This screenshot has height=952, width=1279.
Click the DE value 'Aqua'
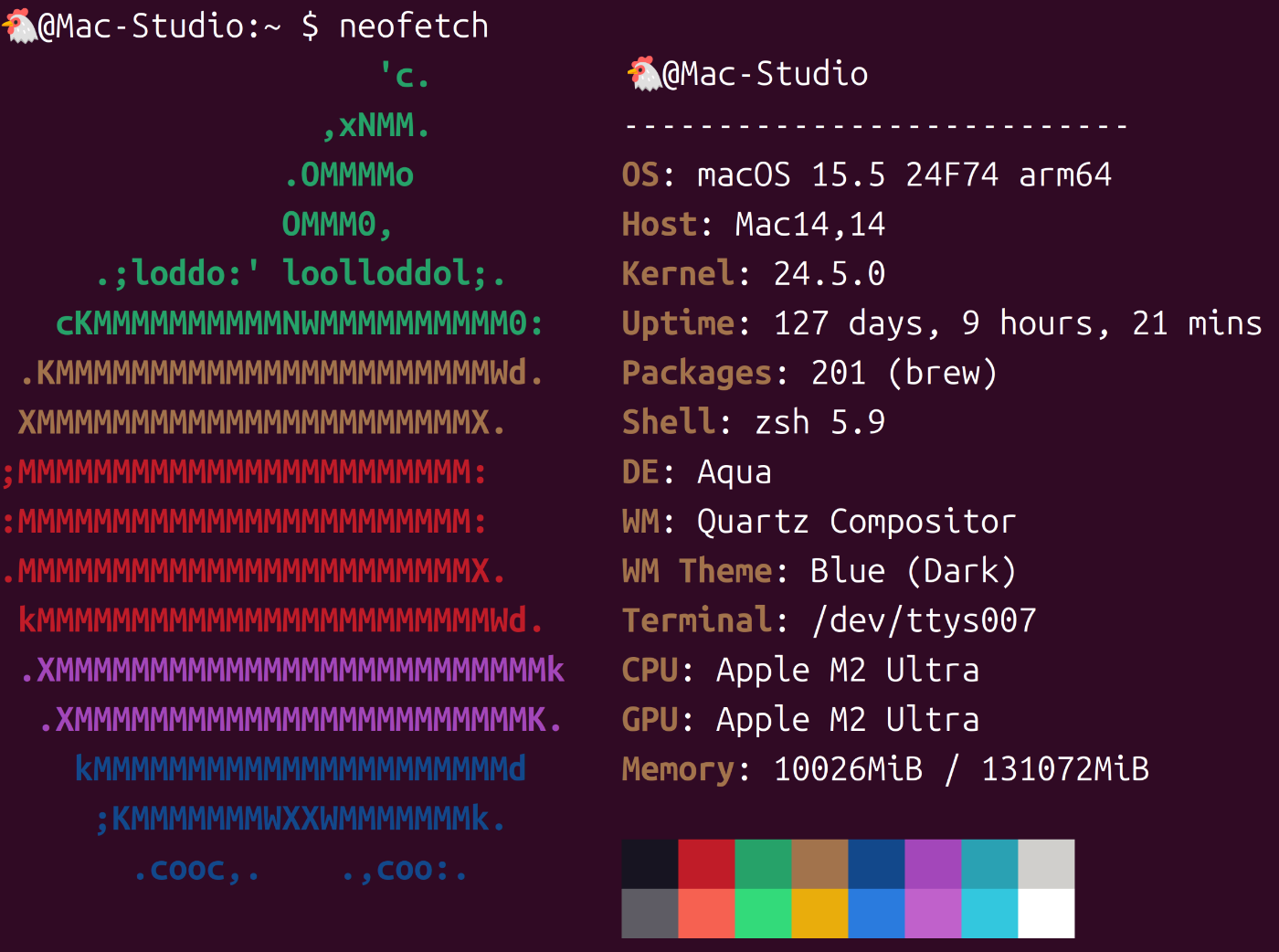click(x=735, y=472)
